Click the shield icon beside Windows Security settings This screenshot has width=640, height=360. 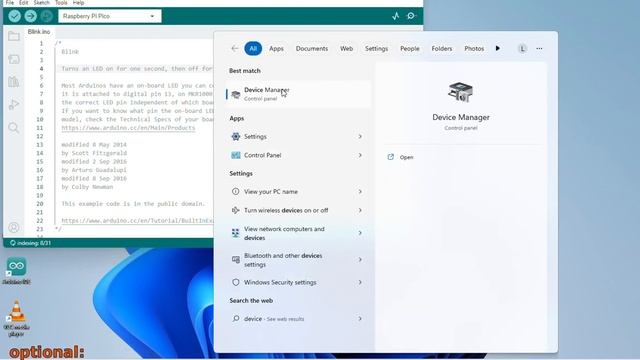coord(236,282)
